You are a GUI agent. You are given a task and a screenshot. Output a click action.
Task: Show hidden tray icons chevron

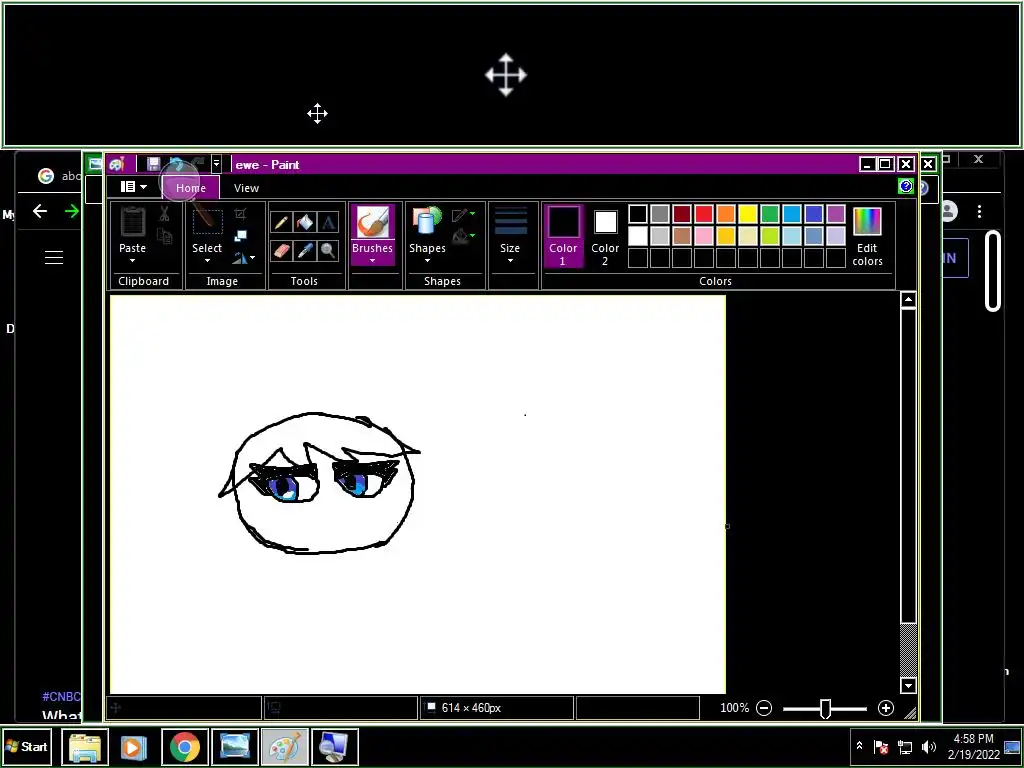click(x=859, y=746)
